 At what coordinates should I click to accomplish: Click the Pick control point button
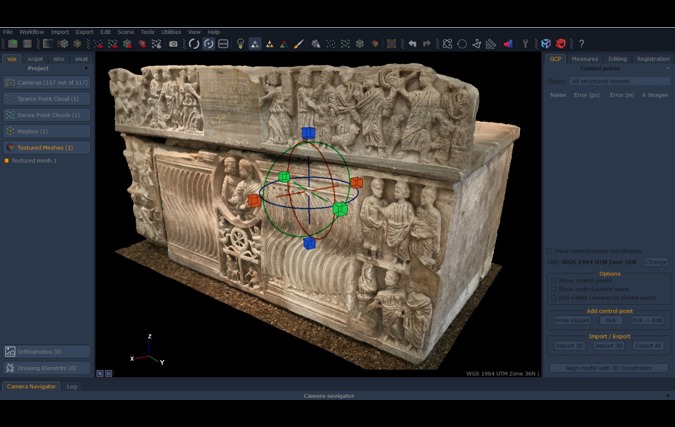pos(611,321)
